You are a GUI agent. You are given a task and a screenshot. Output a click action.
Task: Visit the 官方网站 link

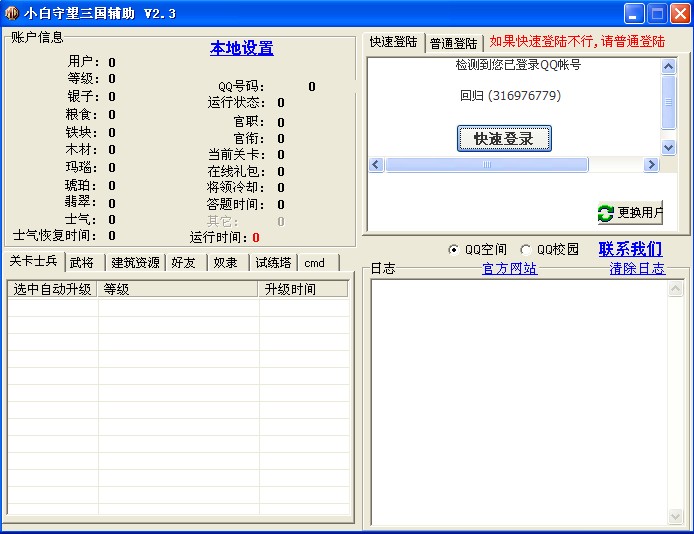click(x=509, y=269)
